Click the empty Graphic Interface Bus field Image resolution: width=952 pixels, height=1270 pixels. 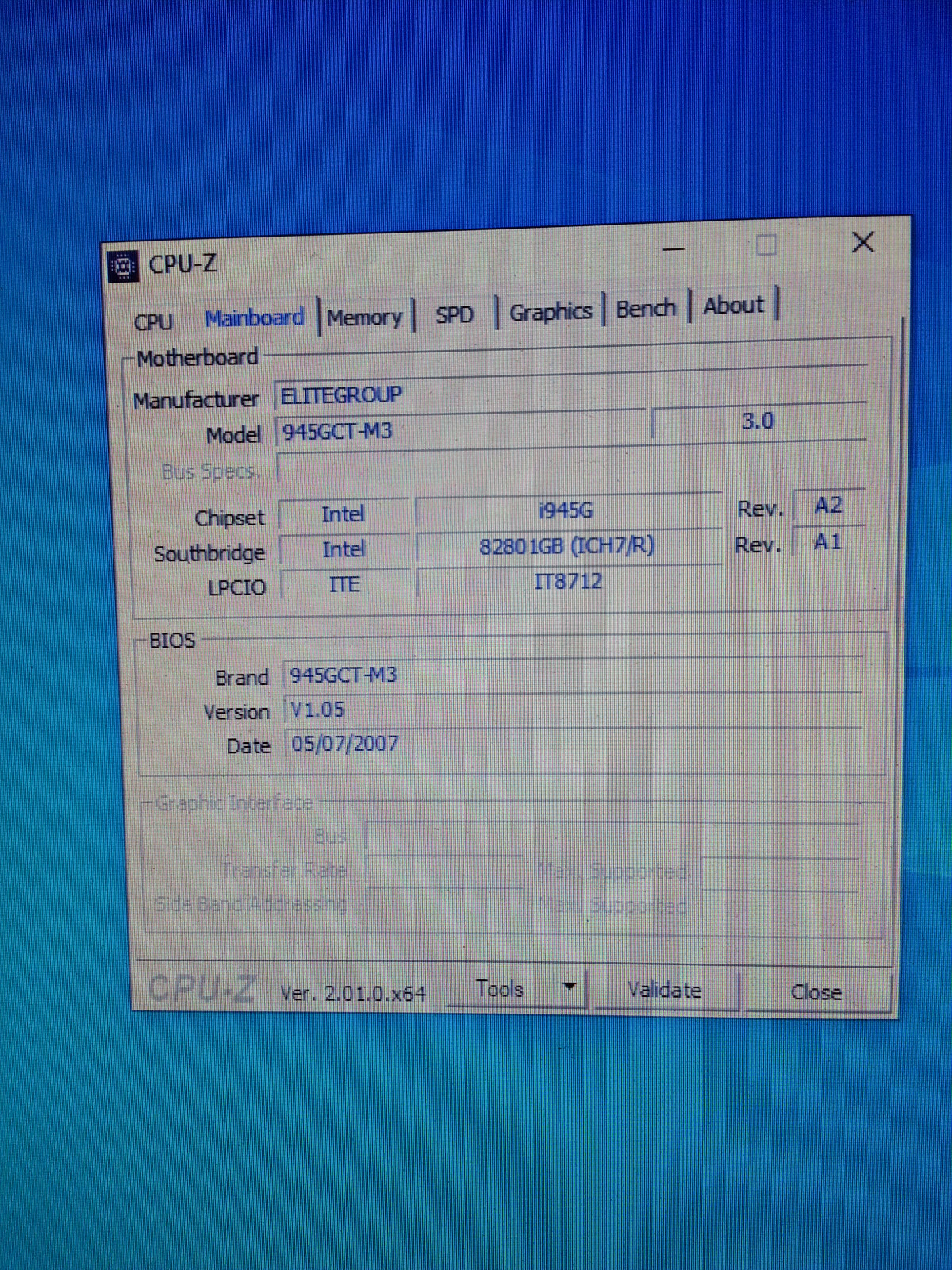(611, 837)
